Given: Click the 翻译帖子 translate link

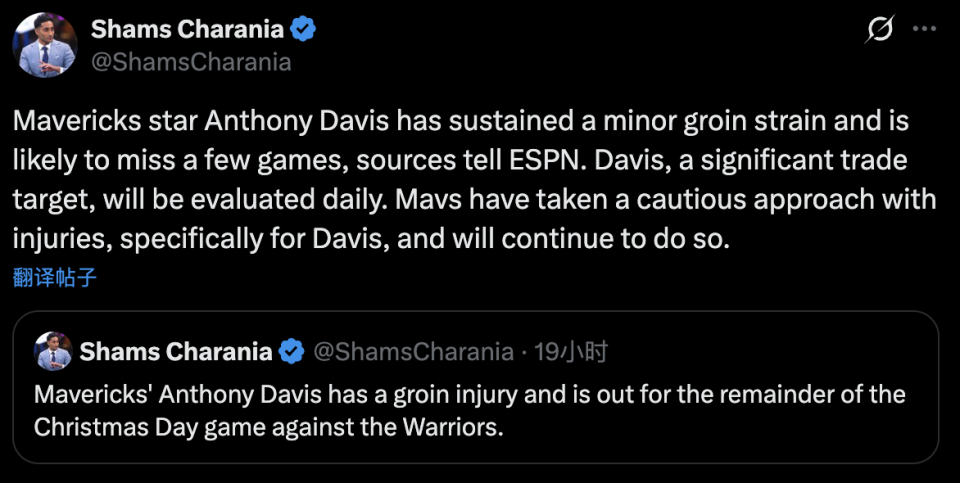Looking at the screenshot, I should point(55,277).
